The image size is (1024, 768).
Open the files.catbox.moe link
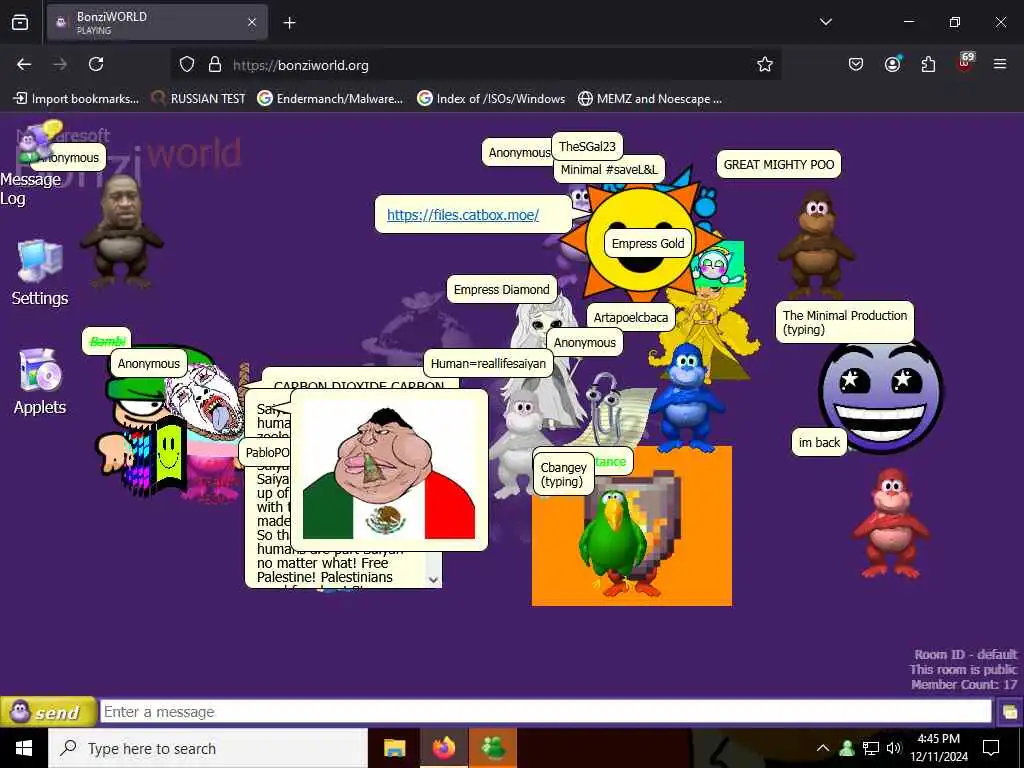(462, 215)
